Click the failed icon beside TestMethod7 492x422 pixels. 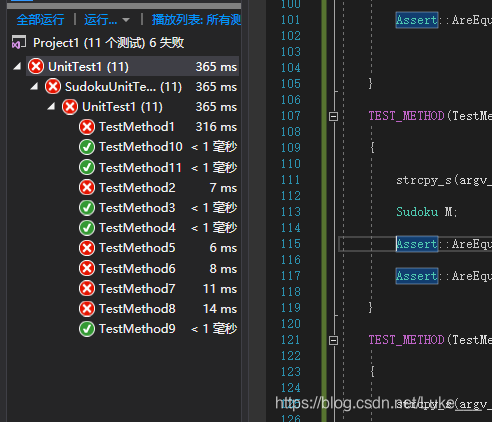(87, 289)
